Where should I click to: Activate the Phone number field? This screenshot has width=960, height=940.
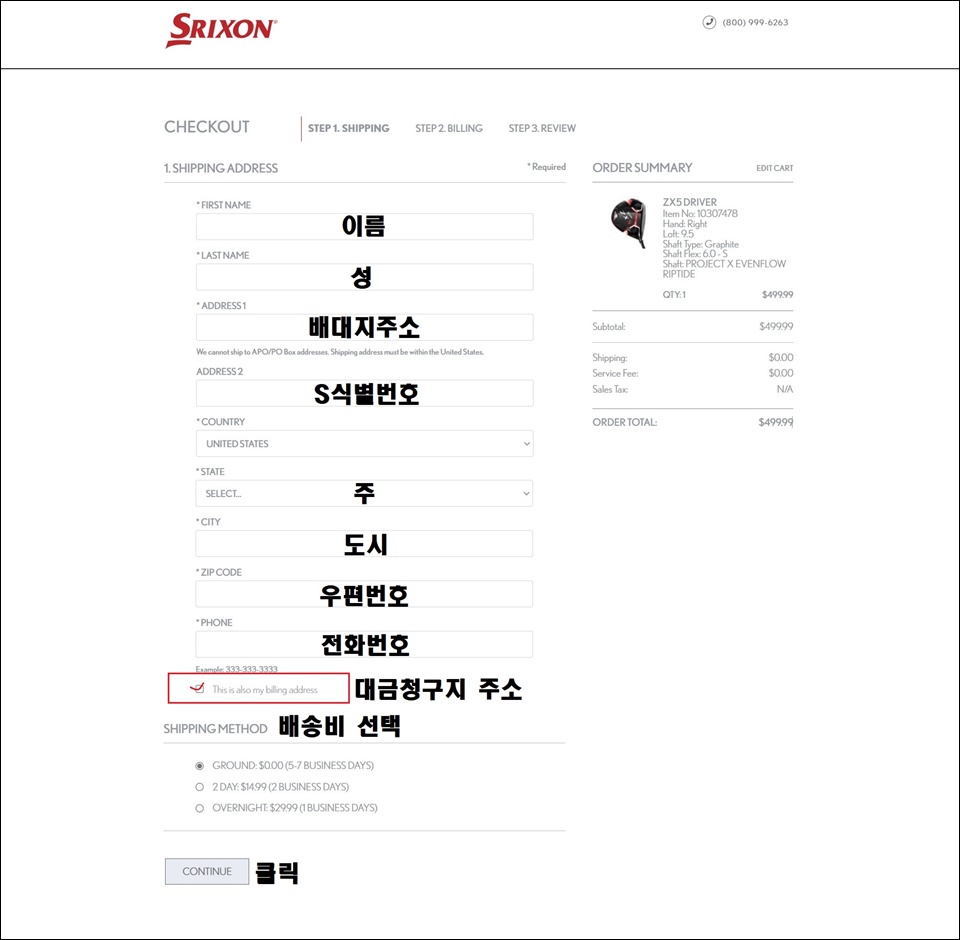click(x=364, y=644)
